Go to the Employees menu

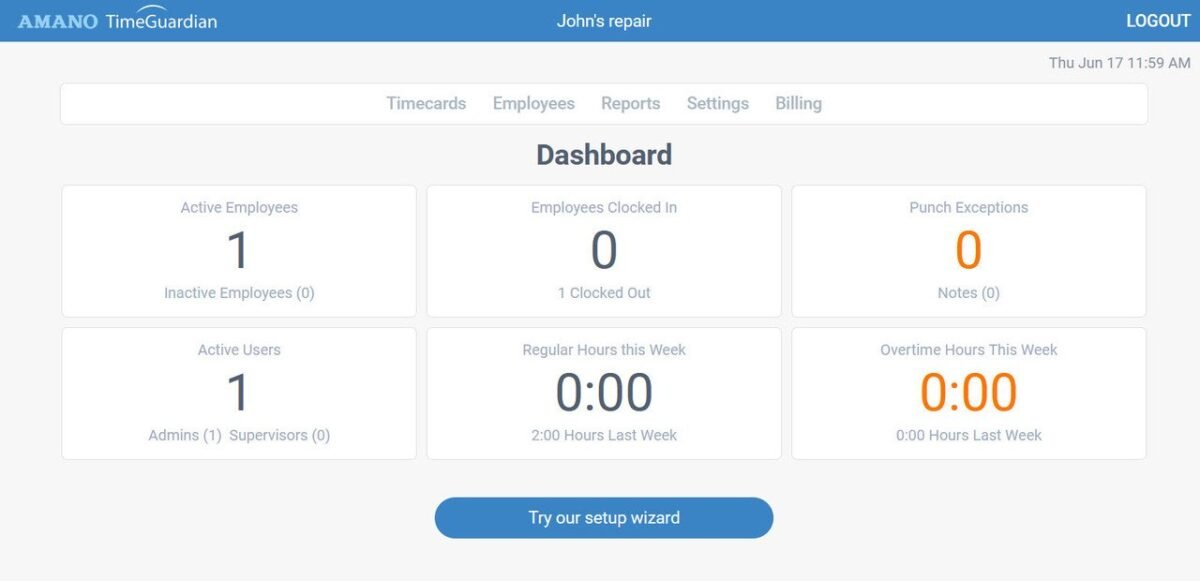coord(533,104)
